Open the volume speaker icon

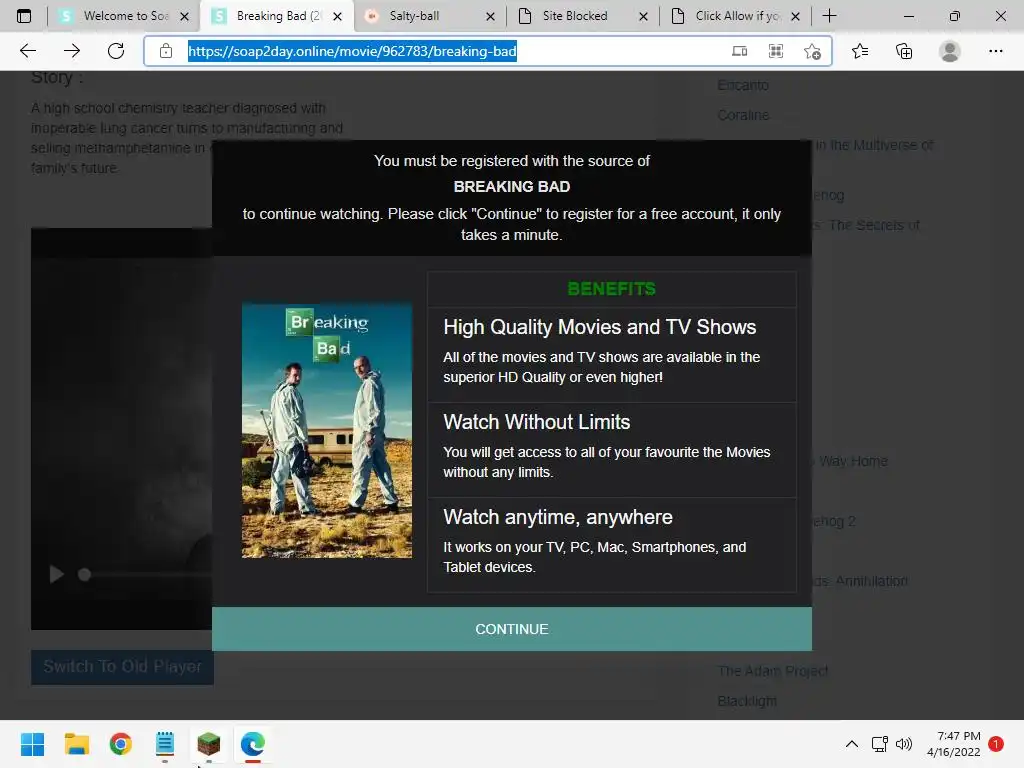click(904, 744)
